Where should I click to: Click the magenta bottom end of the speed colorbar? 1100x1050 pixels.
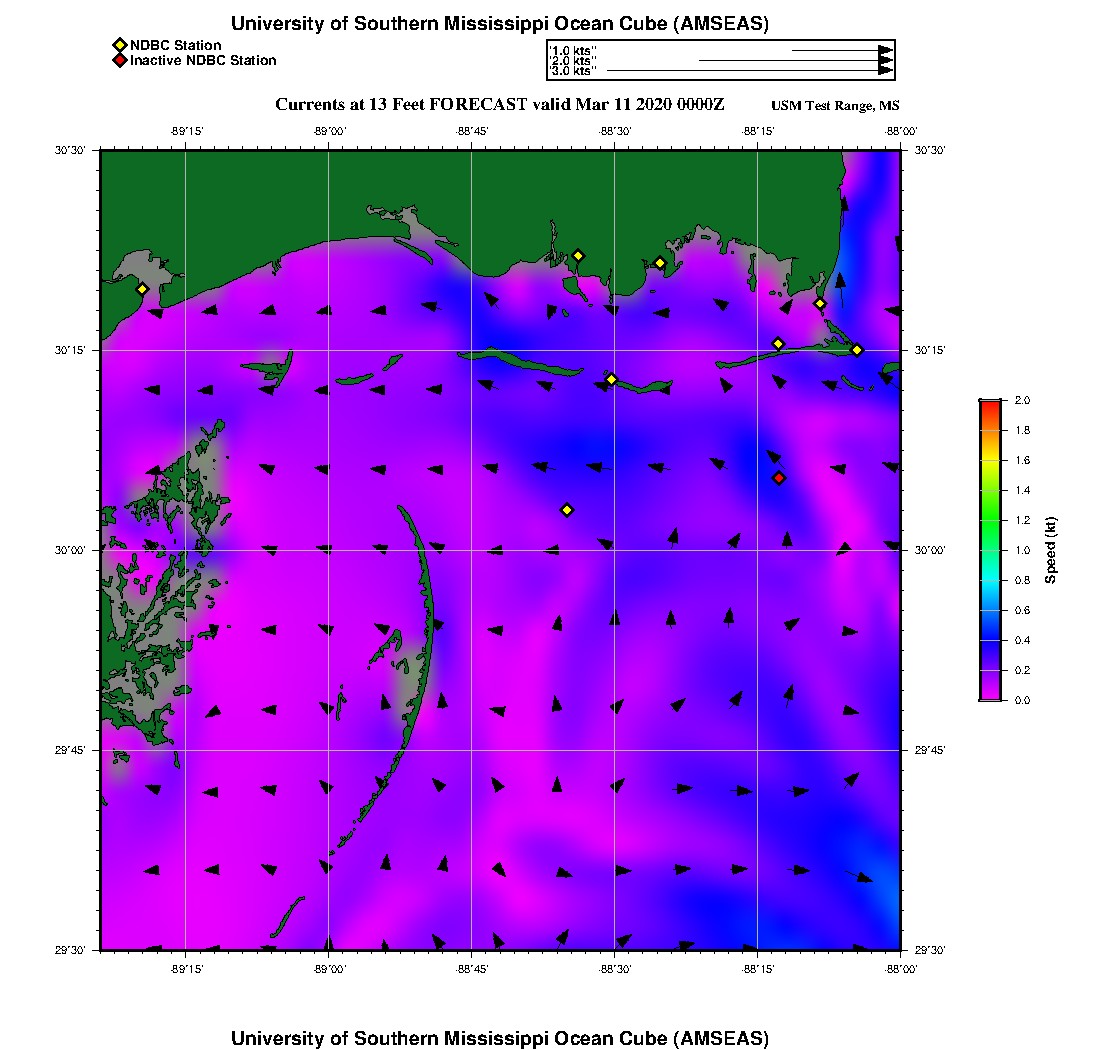[990, 696]
